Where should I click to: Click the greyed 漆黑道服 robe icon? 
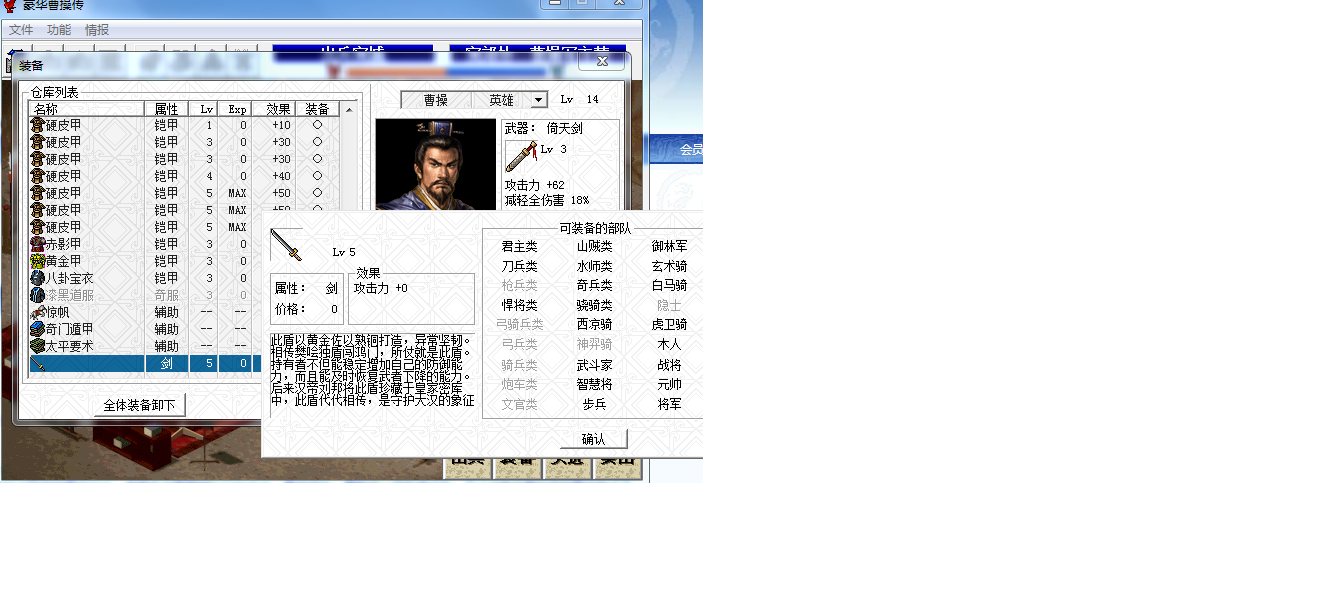pos(37,295)
